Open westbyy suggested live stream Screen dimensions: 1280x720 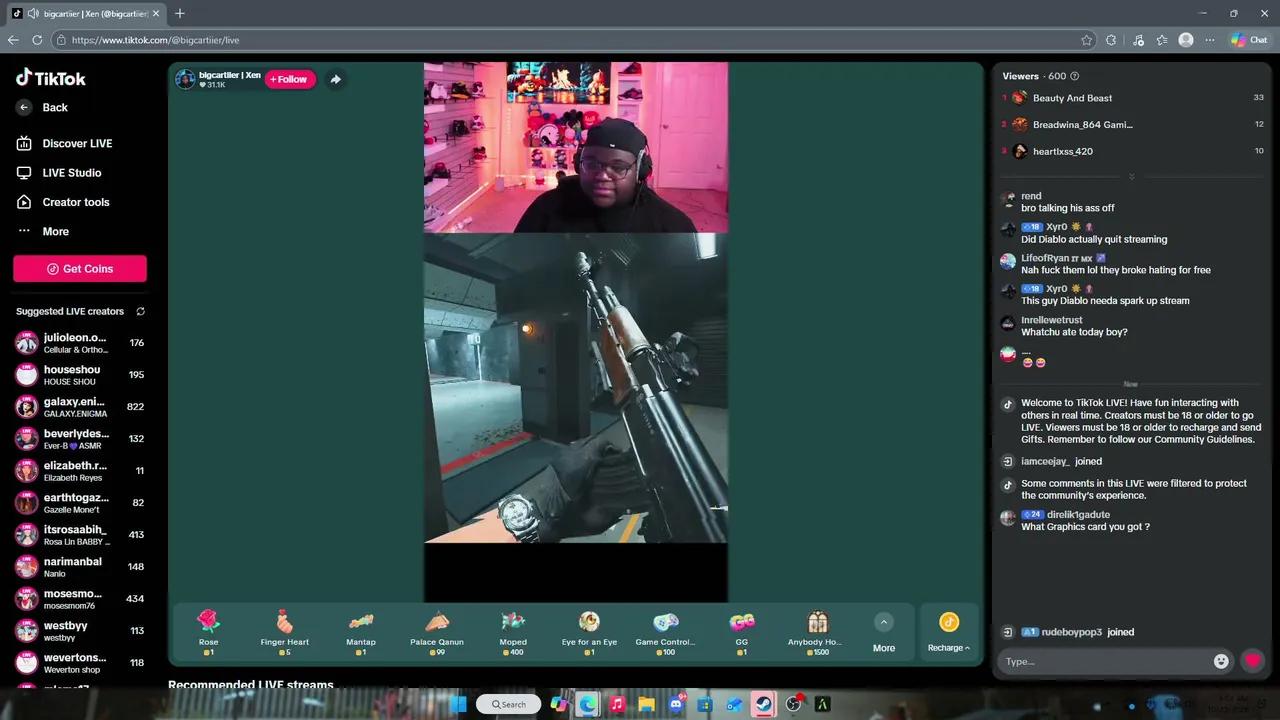(x=80, y=631)
